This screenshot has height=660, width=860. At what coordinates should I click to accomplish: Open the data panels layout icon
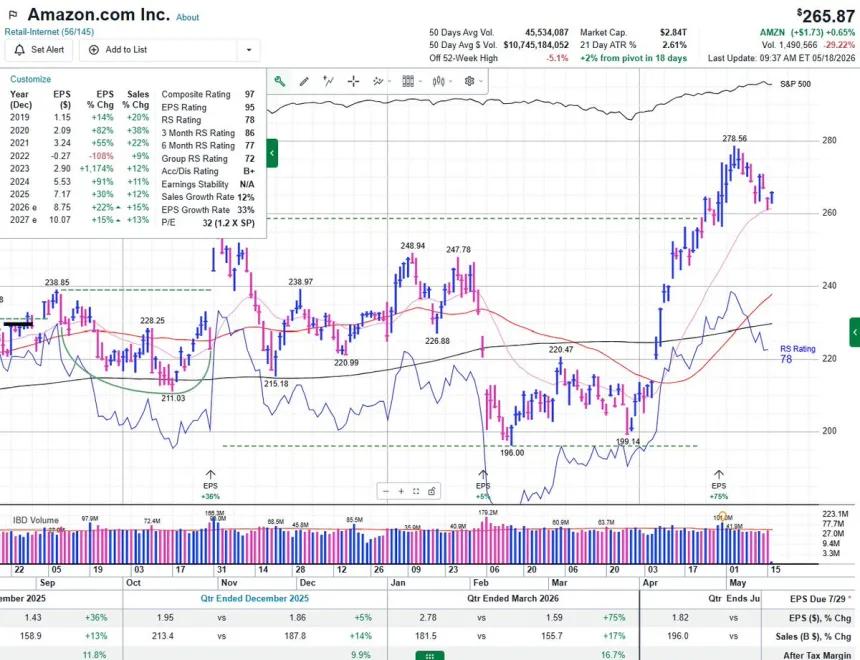point(408,82)
